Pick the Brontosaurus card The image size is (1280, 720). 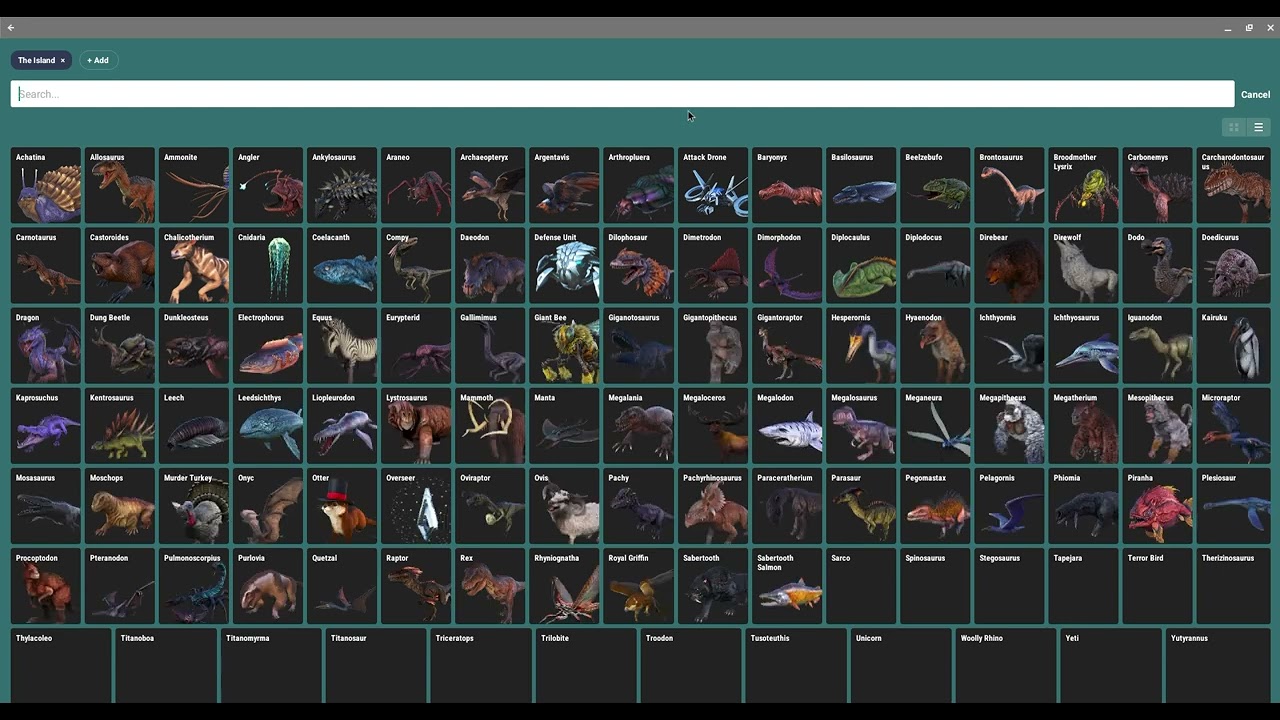pyautogui.click(x=1009, y=185)
